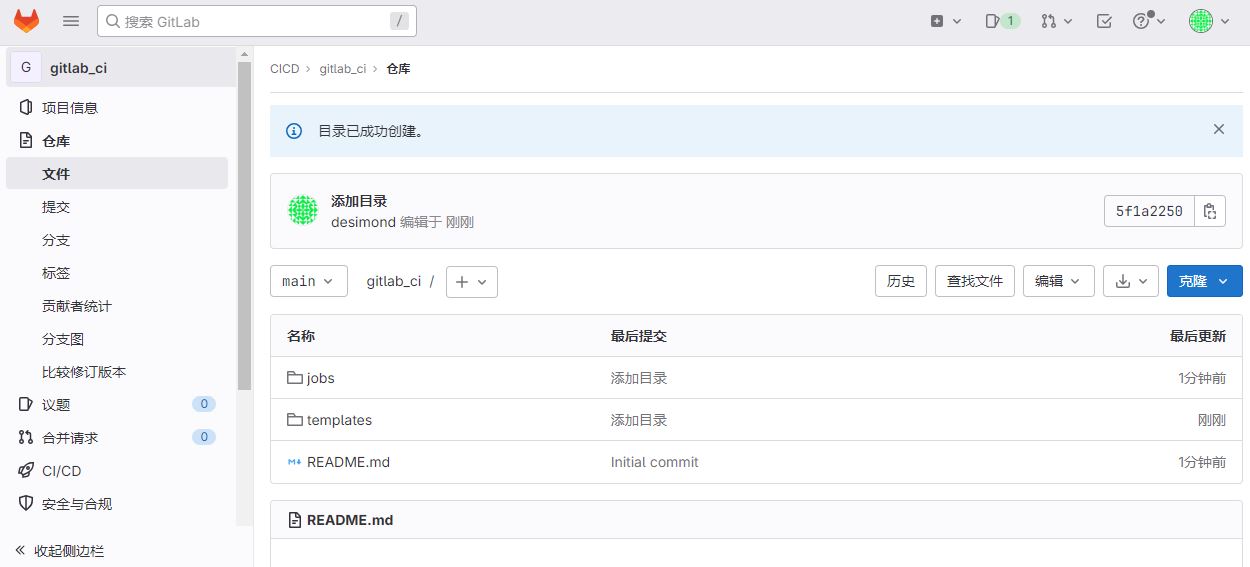Dismiss the directory created alert
The width and height of the screenshot is (1250, 567).
[1218, 129]
